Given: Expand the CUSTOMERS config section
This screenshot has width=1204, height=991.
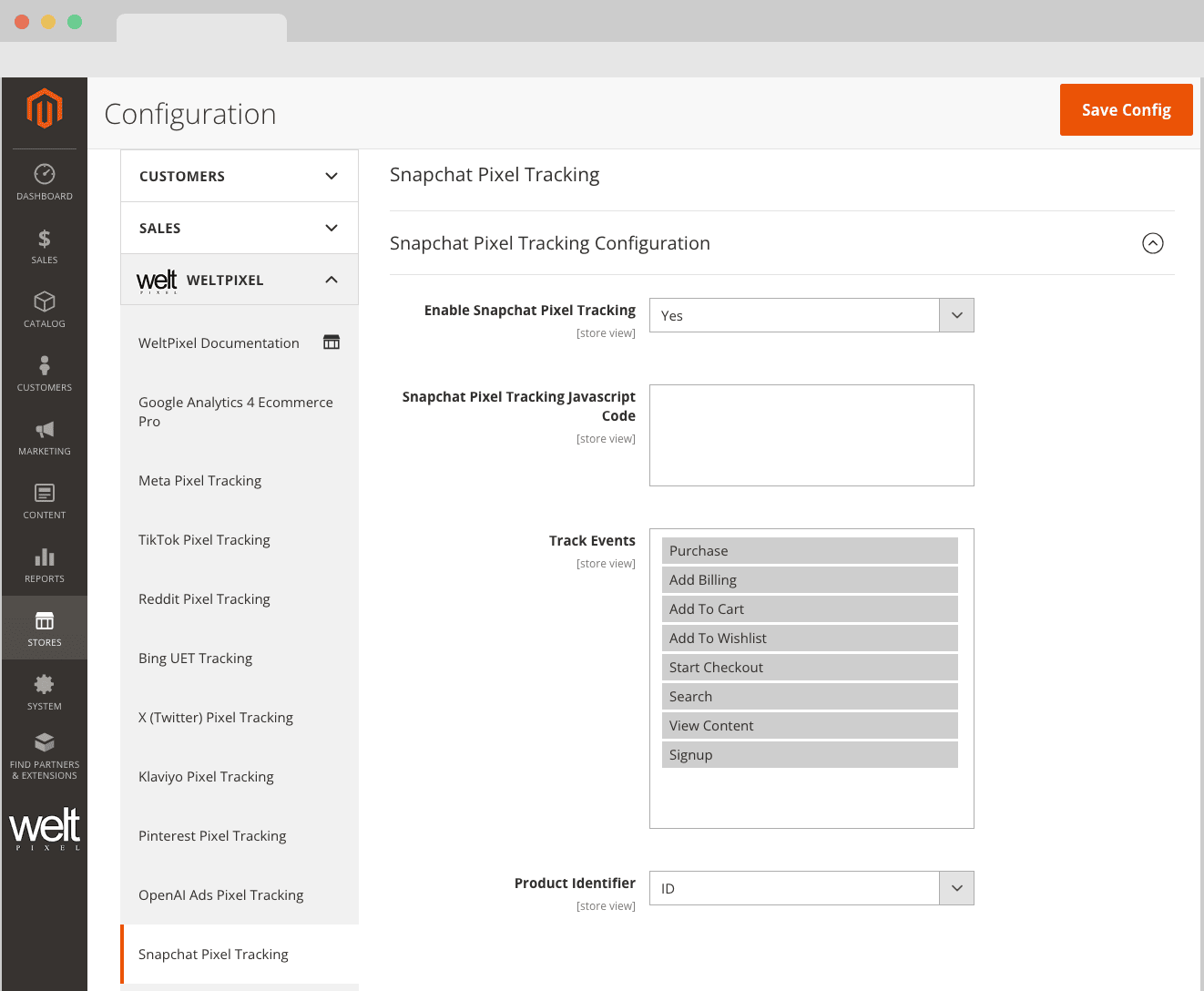Looking at the screenshot, I should [240, 176].
